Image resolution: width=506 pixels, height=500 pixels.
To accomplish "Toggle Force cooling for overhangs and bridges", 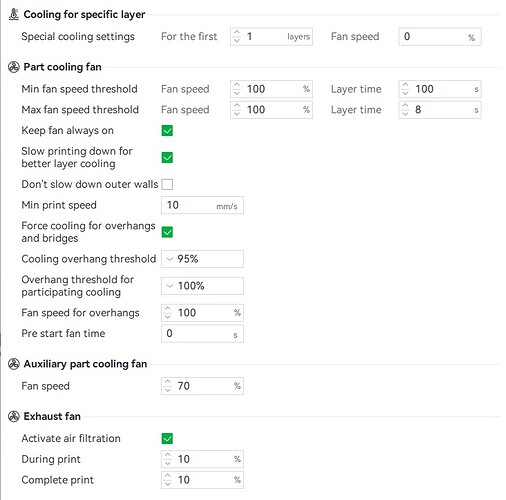I will click(167, 232).
